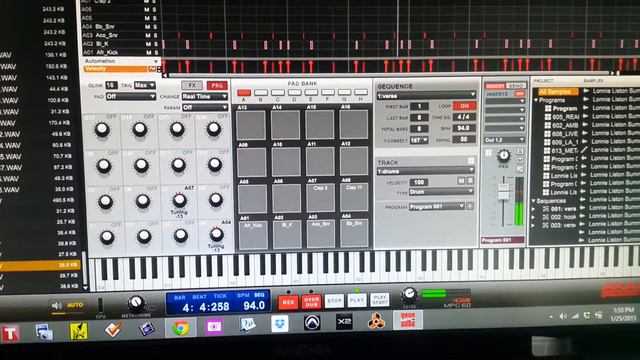Open Dropbox from the taskbar

pos(280,324)
